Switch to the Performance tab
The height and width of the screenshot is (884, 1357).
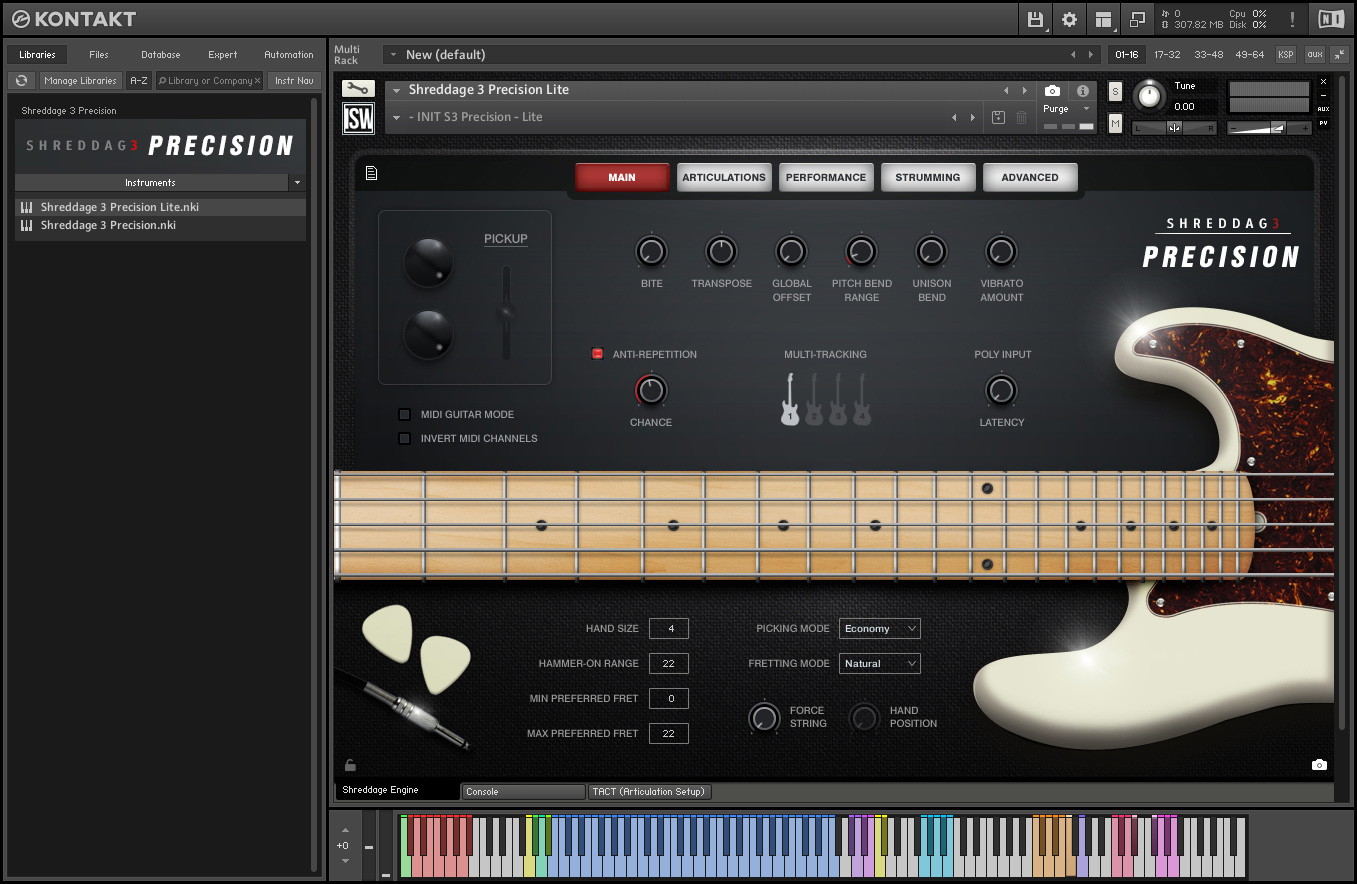[826, 177]
